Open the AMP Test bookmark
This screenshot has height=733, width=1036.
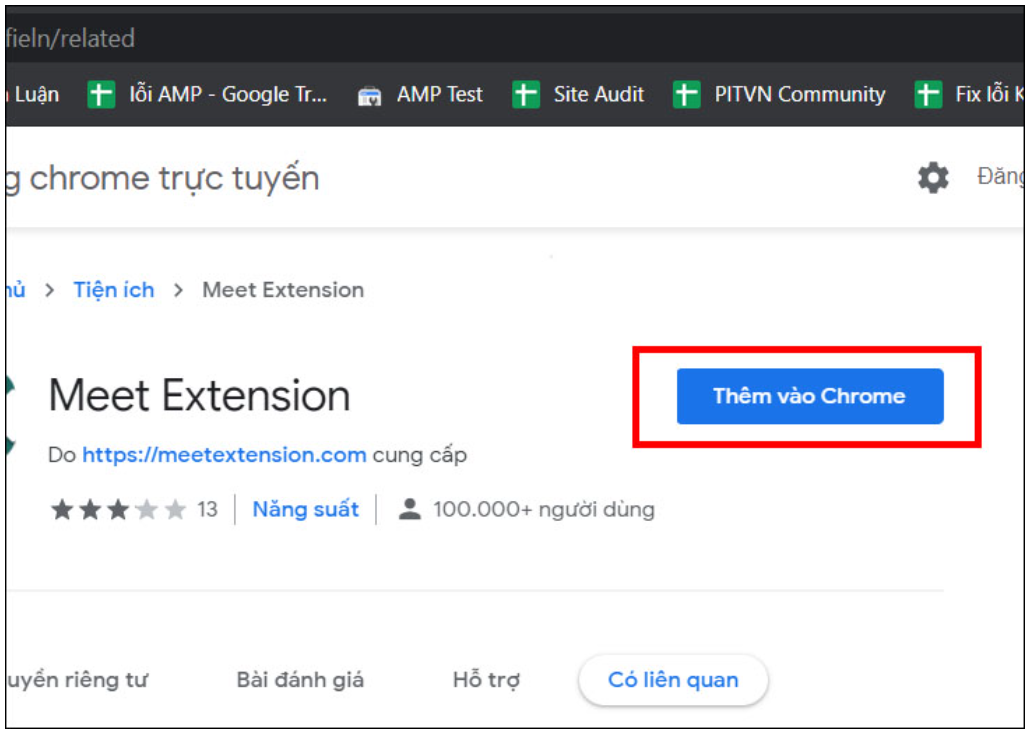(420, 95)
